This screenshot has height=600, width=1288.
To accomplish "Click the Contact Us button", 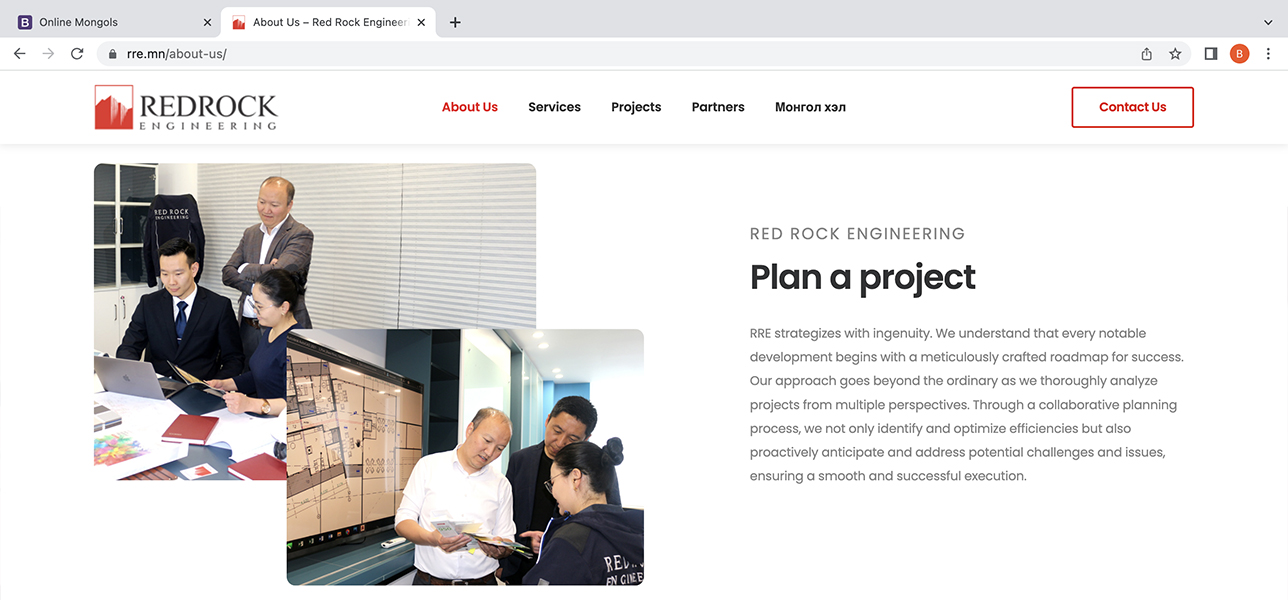I will pyautogui.click(x=1133, y=107).
